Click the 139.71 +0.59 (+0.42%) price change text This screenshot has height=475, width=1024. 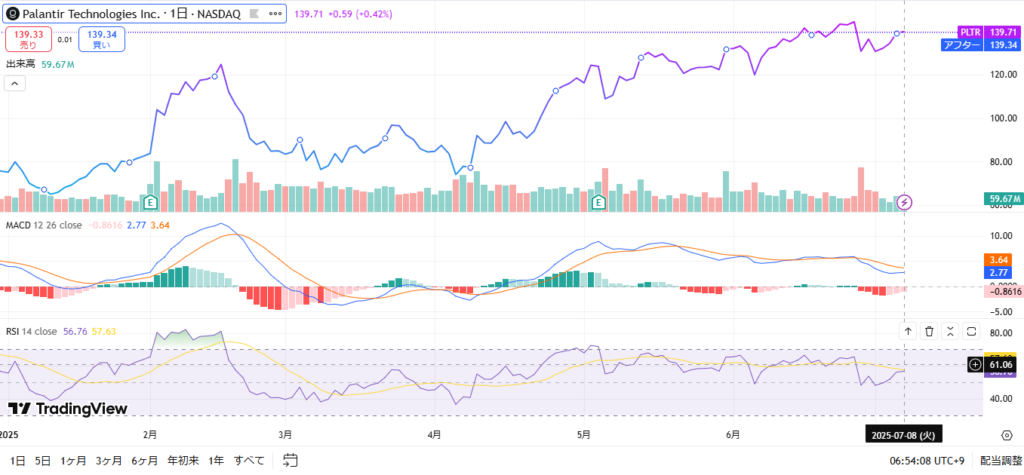346,13
